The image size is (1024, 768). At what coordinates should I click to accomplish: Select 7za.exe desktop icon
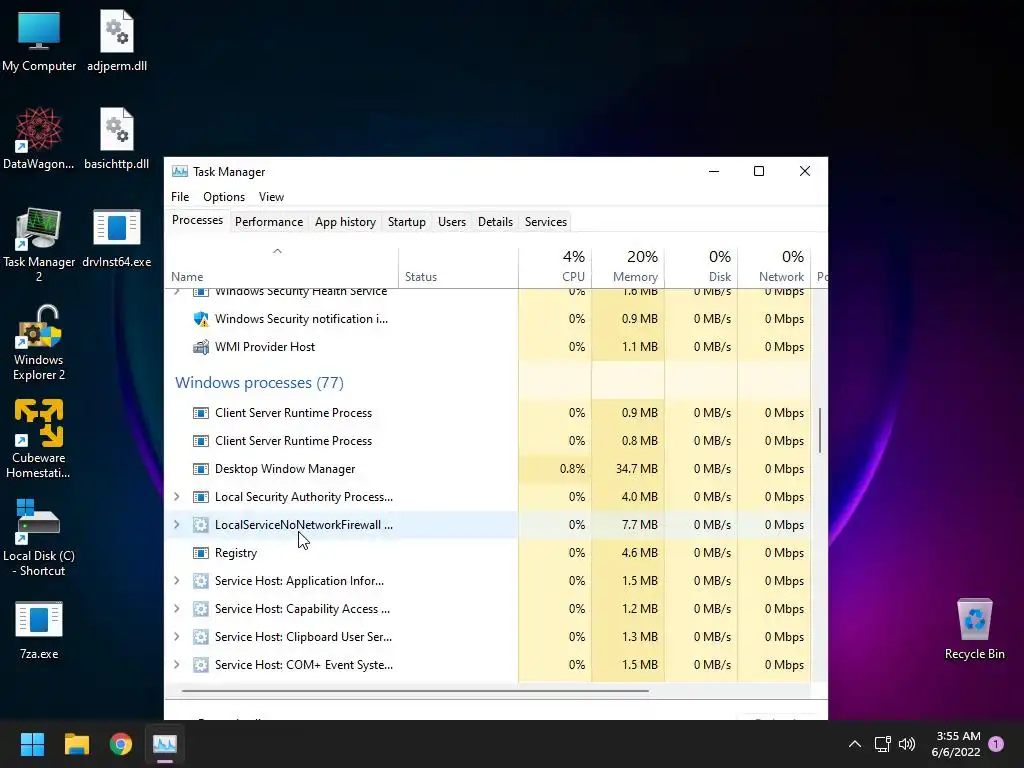[39, 630]
